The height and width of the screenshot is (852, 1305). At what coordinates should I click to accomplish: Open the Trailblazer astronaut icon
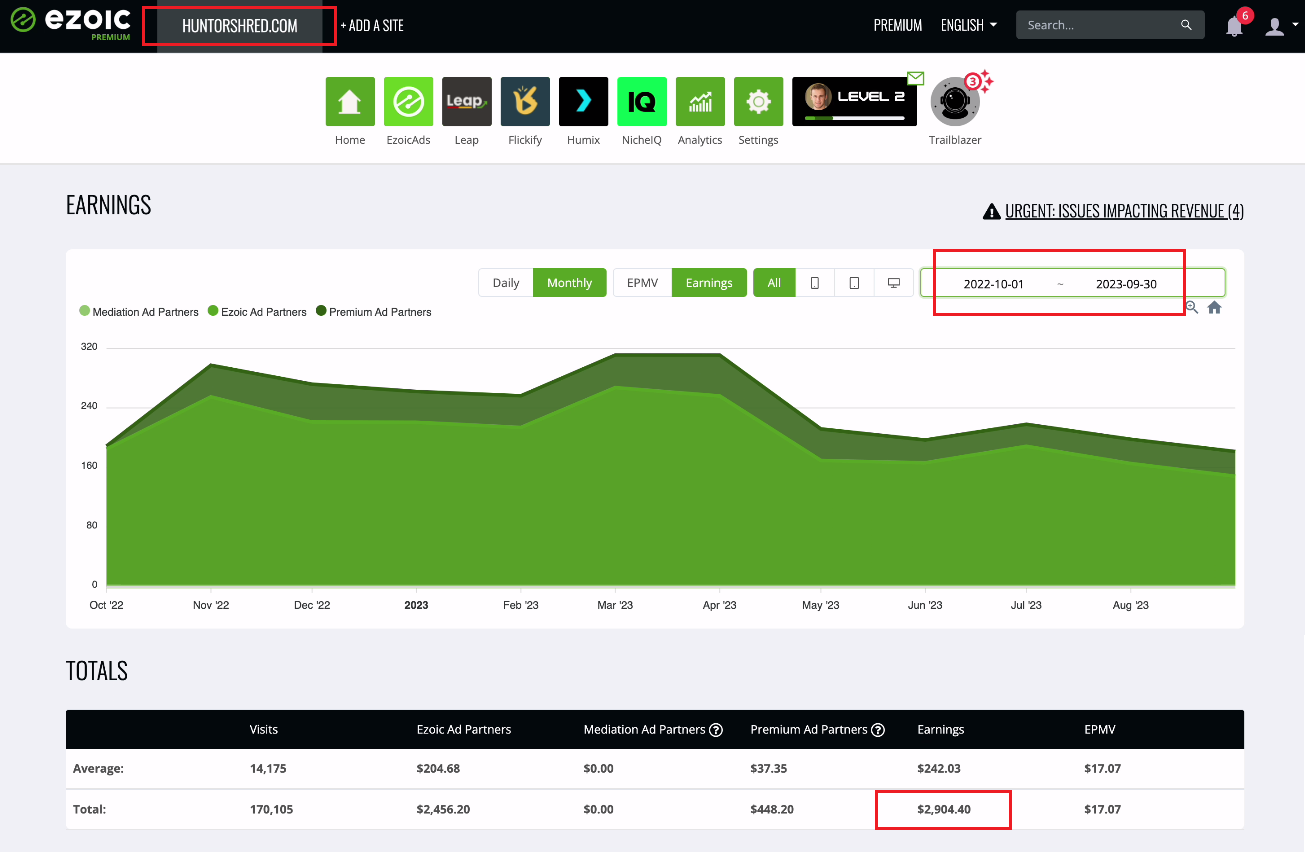click(955, 101)
